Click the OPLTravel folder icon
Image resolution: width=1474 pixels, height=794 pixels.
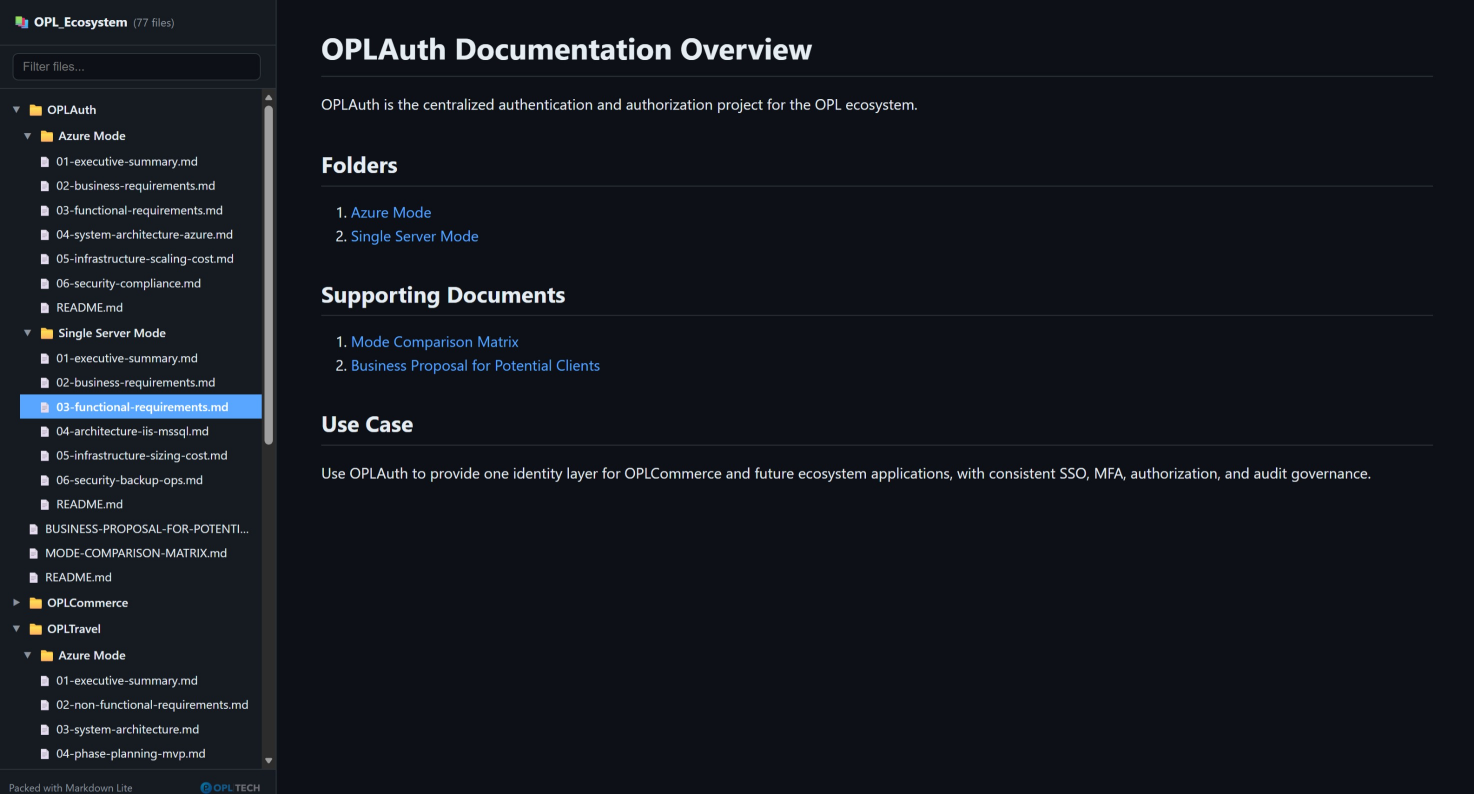[x=36, y=629]
